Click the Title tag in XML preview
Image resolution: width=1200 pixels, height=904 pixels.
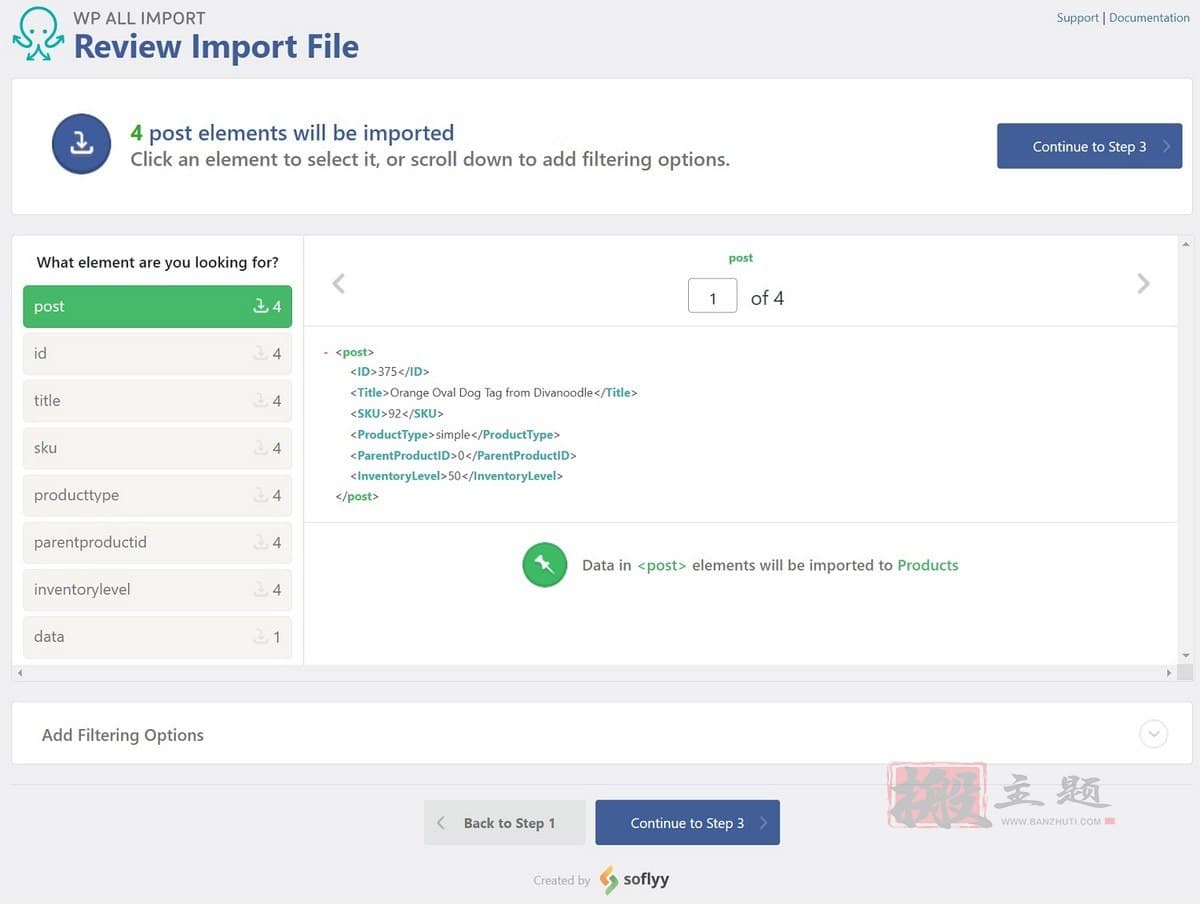[370, 393]
